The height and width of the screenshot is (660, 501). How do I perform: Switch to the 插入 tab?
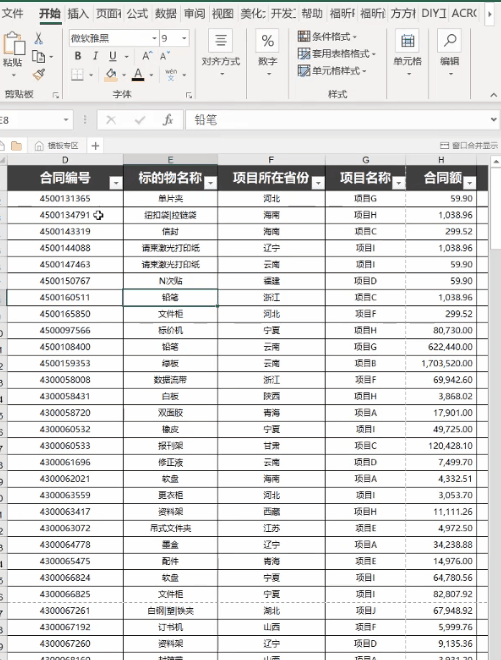tap(78, 13)
